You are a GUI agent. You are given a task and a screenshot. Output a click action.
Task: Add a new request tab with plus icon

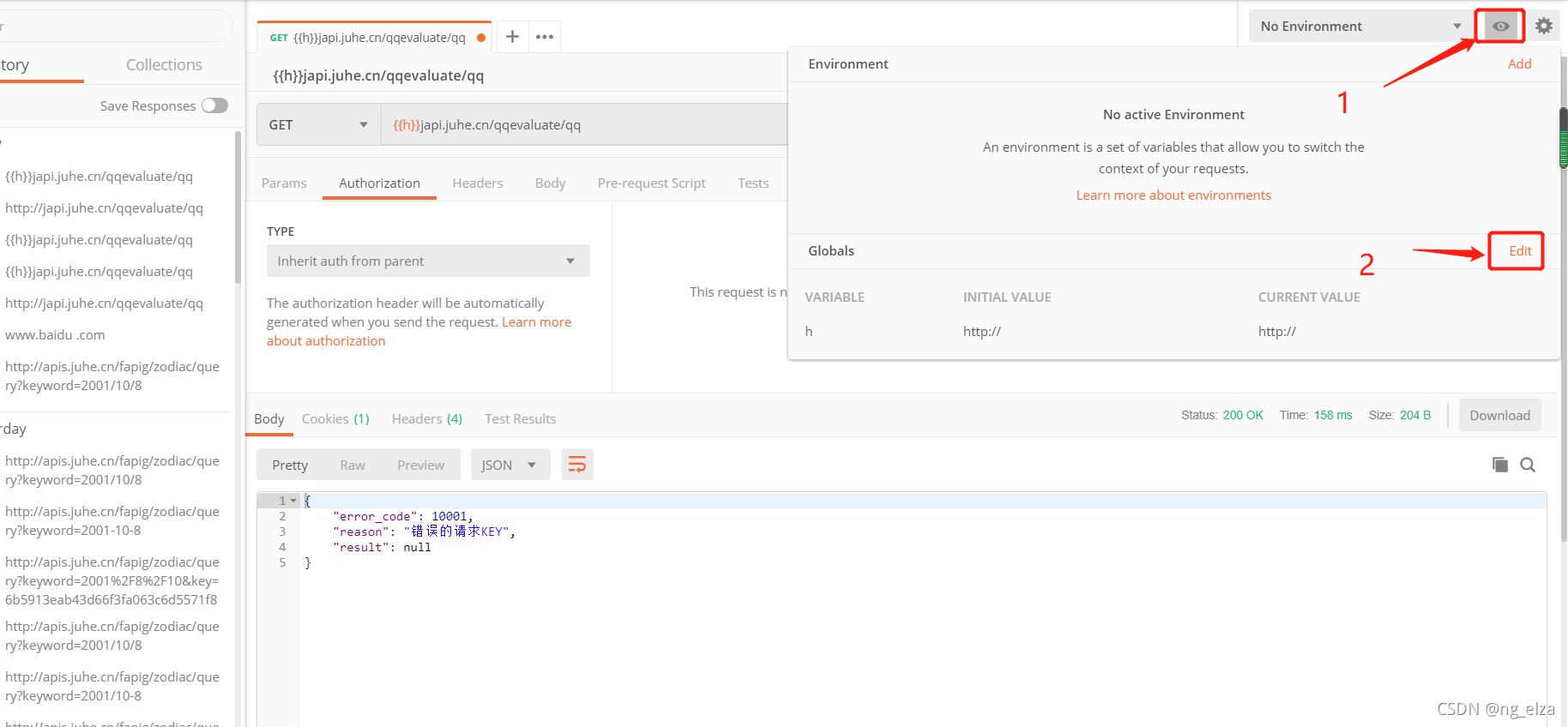tap(512, 37)
